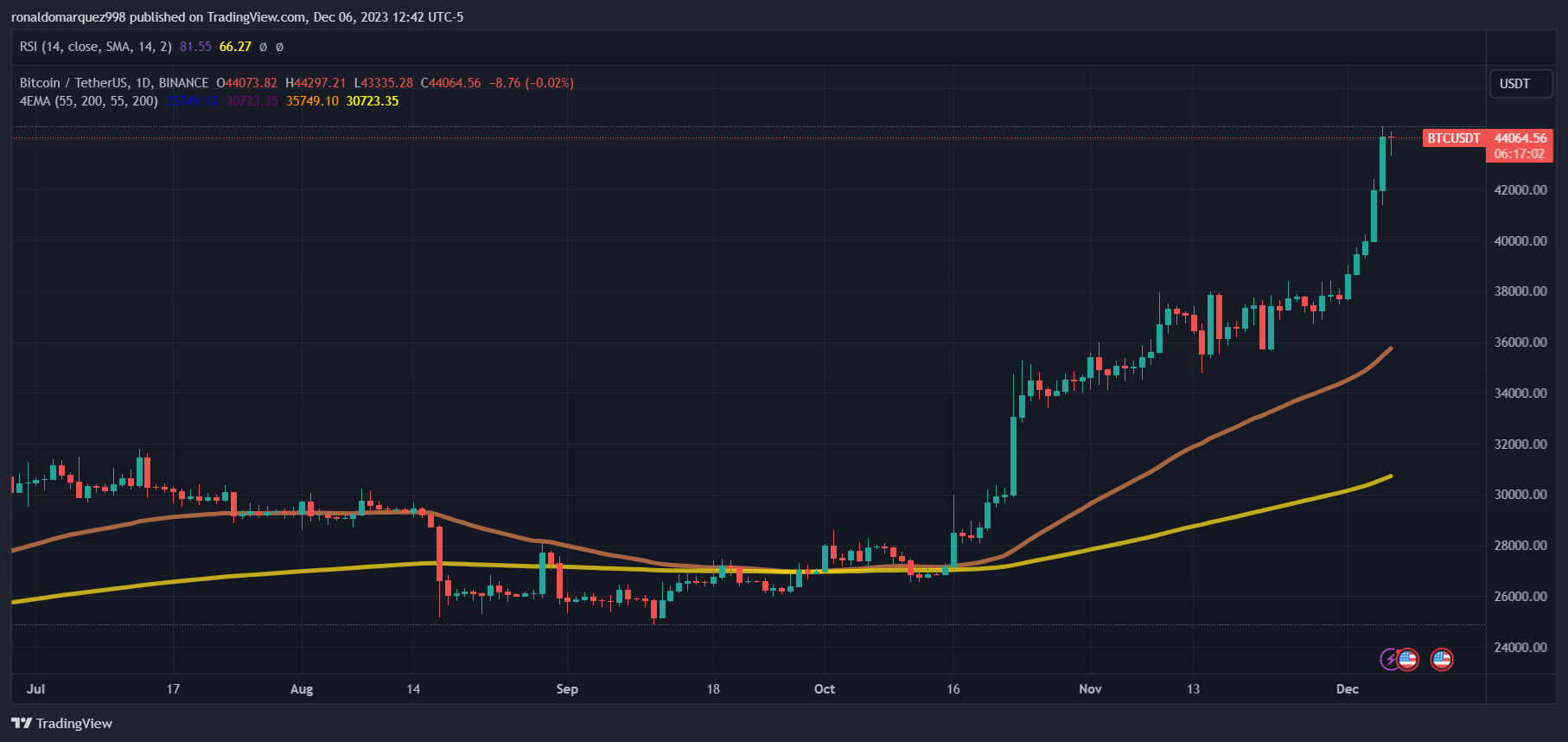Click the 32000.00 price axis label
The width and height of the screenshot is (1568, 742).
click(1520, 445)
